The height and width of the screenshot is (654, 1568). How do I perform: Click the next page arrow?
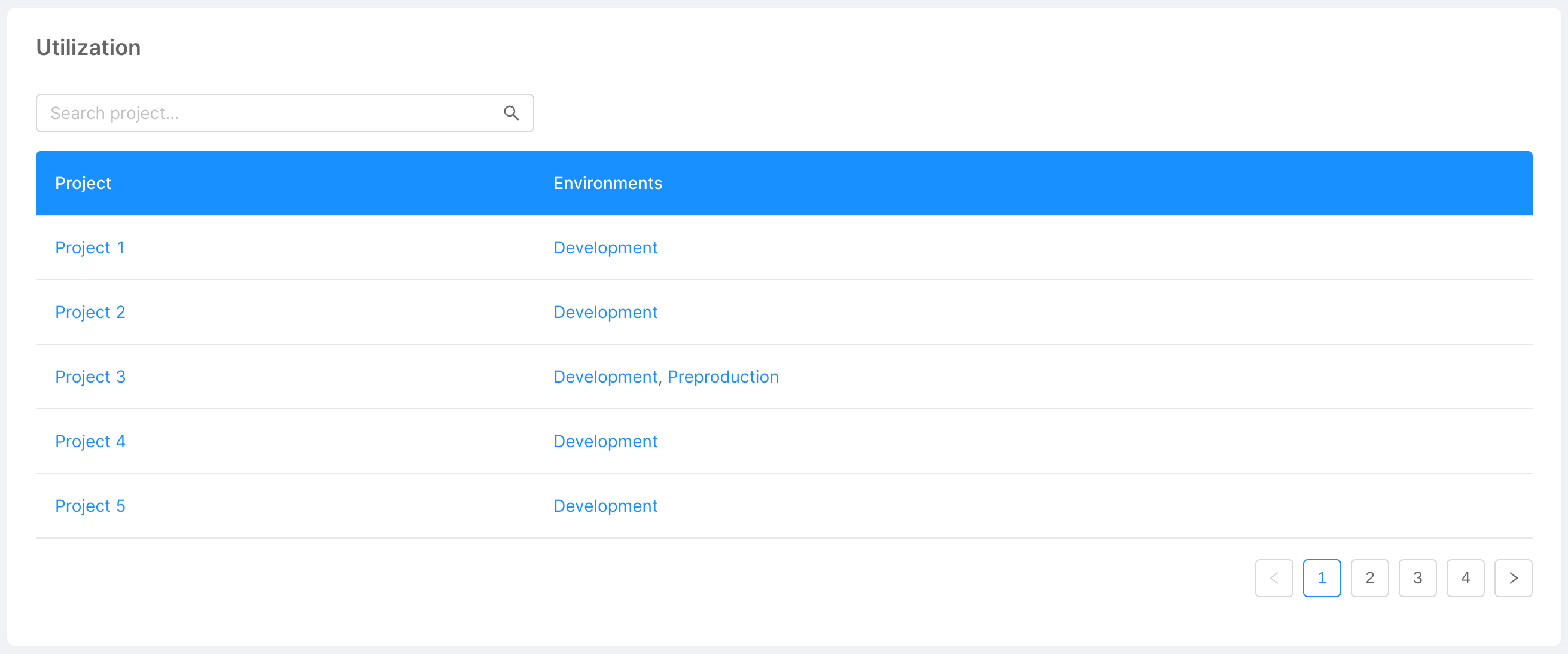(x=1512, y=578)
